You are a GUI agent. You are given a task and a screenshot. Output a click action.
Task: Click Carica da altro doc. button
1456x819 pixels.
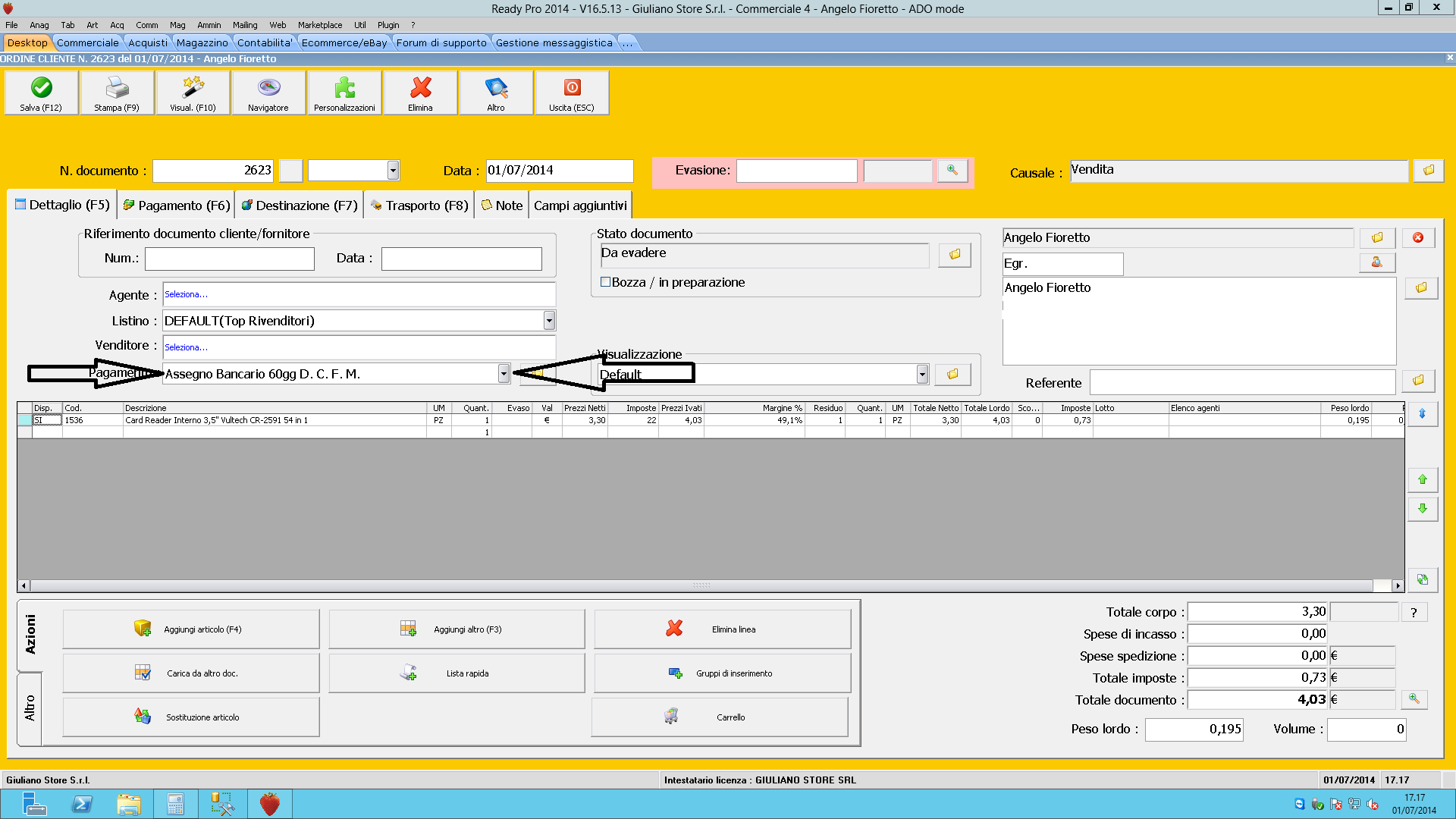(x=191, y=673)
